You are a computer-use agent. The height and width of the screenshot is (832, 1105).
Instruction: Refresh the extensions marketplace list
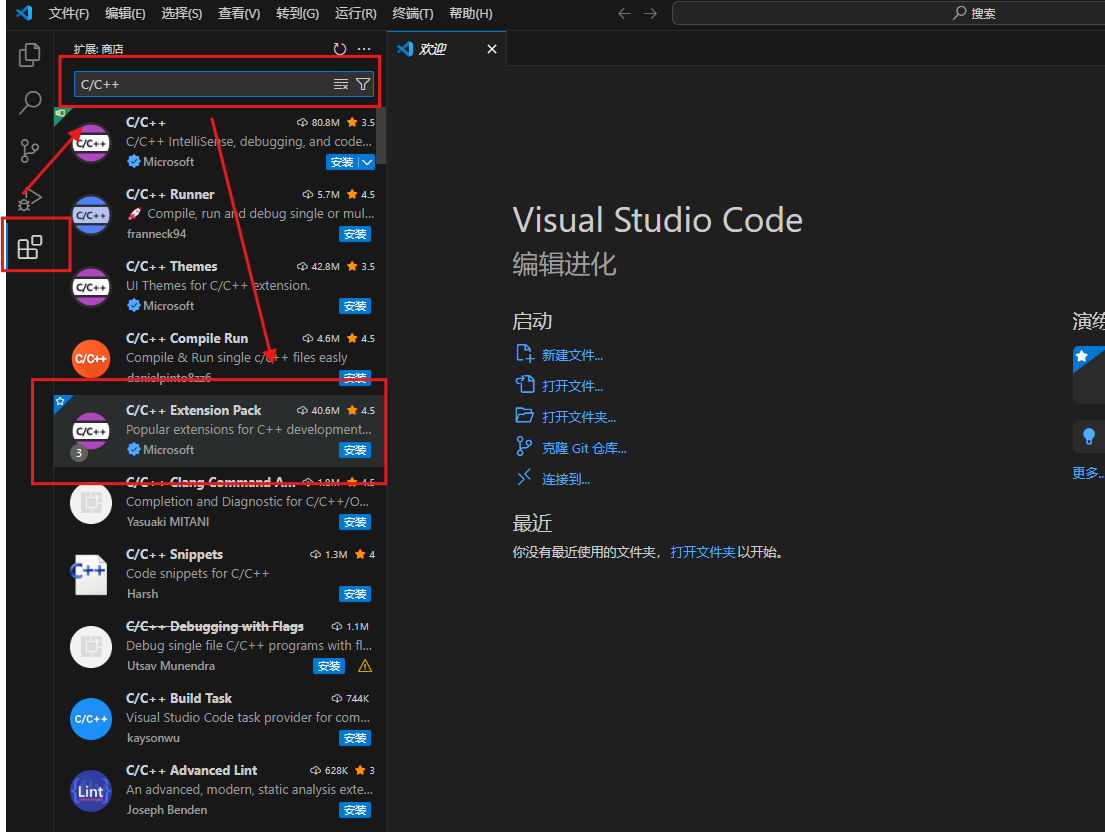coord(340,49)
